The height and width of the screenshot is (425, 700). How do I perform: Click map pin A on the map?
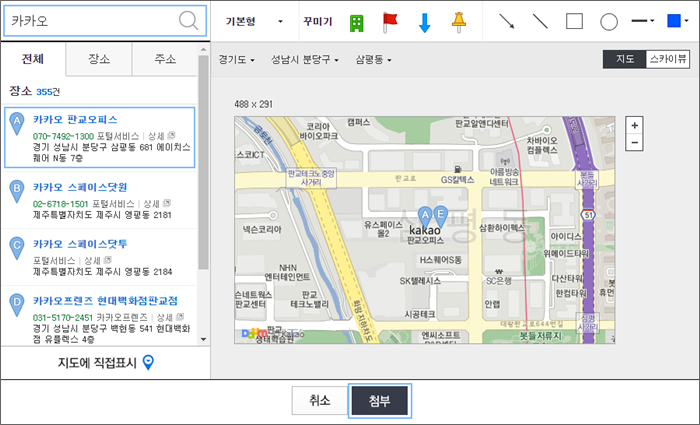(425, 217)
